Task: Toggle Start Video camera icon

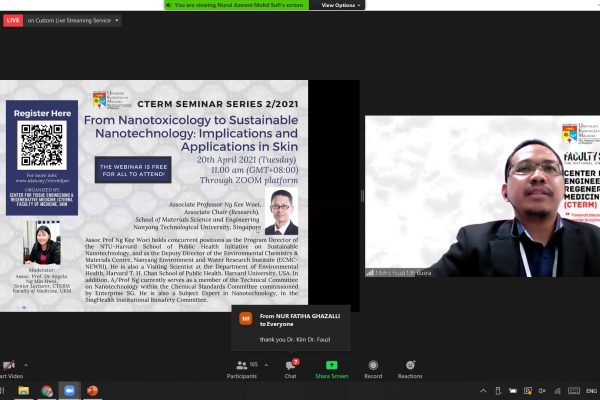Action: point(9,367)
